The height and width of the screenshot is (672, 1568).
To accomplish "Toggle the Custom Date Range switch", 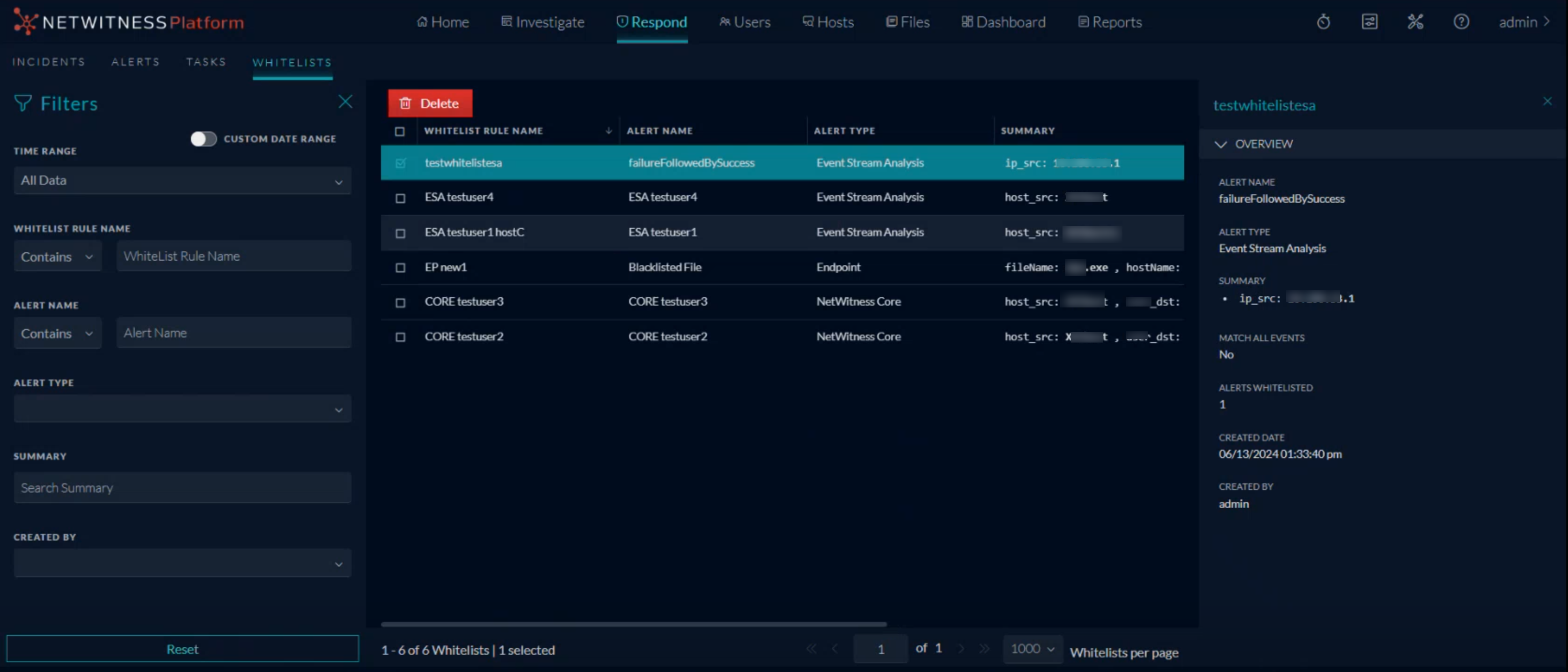I will pos(203,139).
